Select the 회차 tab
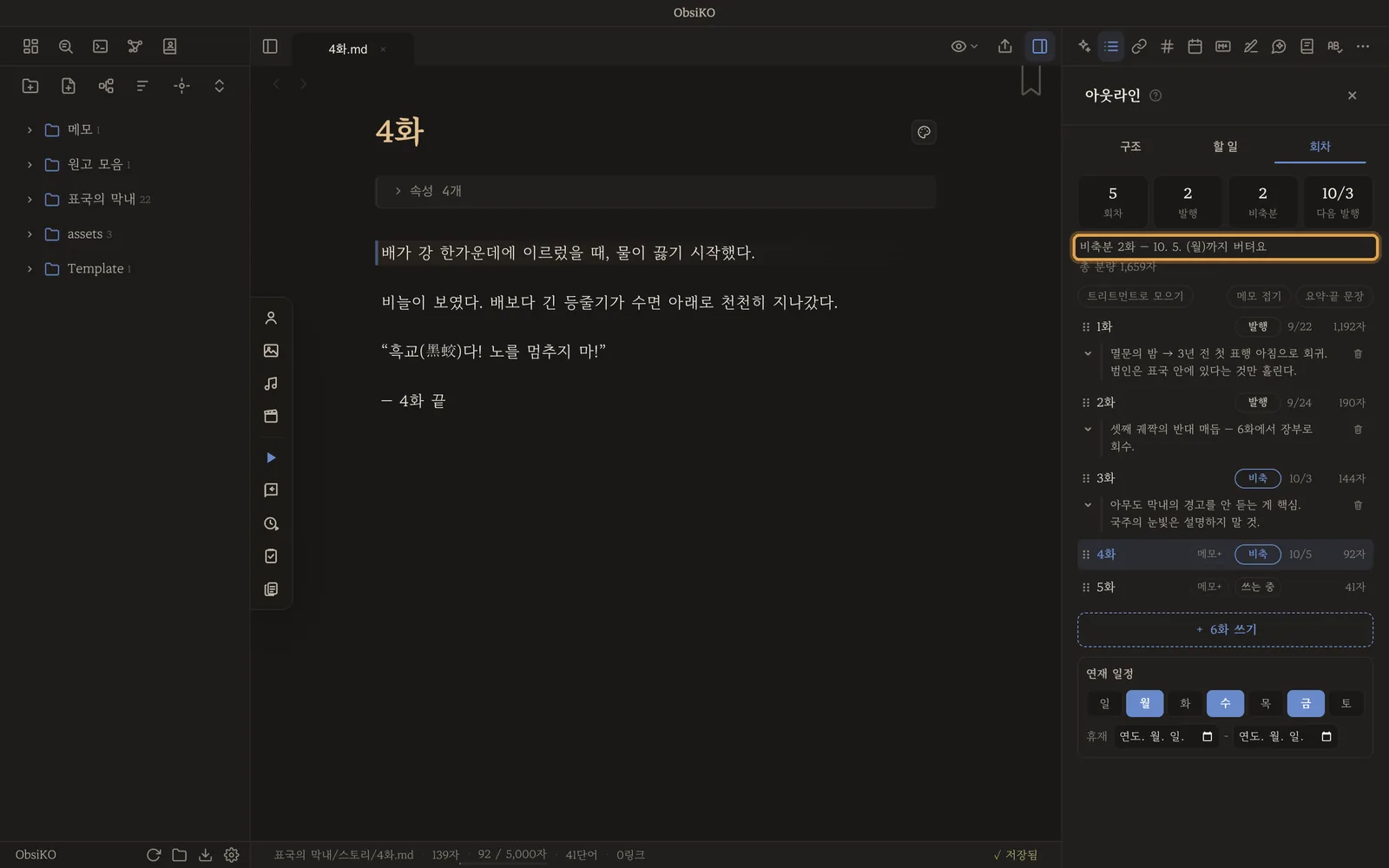This screenshot has width=1389, height=868. pyautogui.click(x=1320, y=146)
